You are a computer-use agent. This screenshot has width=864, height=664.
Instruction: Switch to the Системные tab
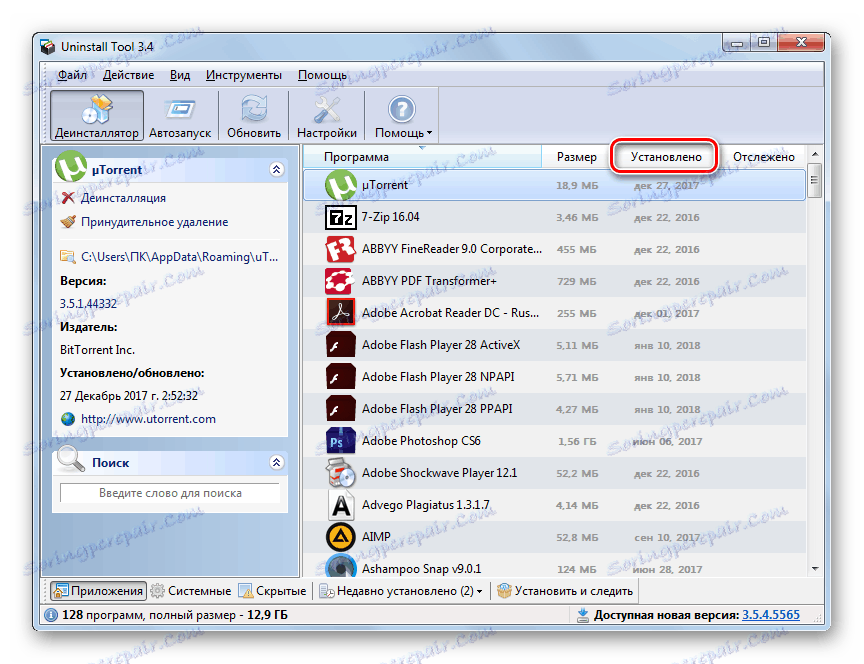(x=191, y=591)
